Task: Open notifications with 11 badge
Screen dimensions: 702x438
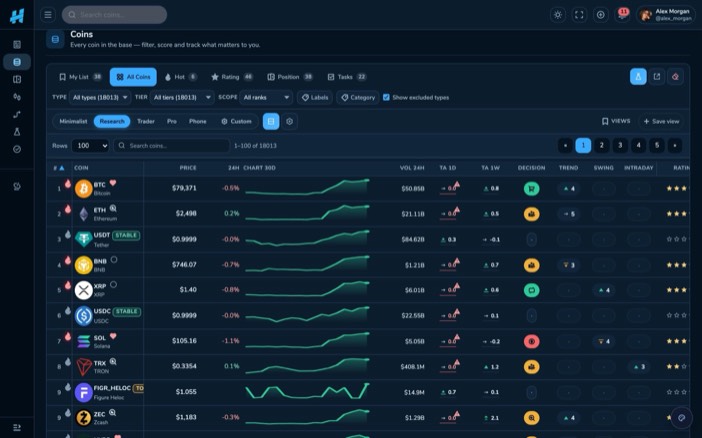Action: pos(622,15)
